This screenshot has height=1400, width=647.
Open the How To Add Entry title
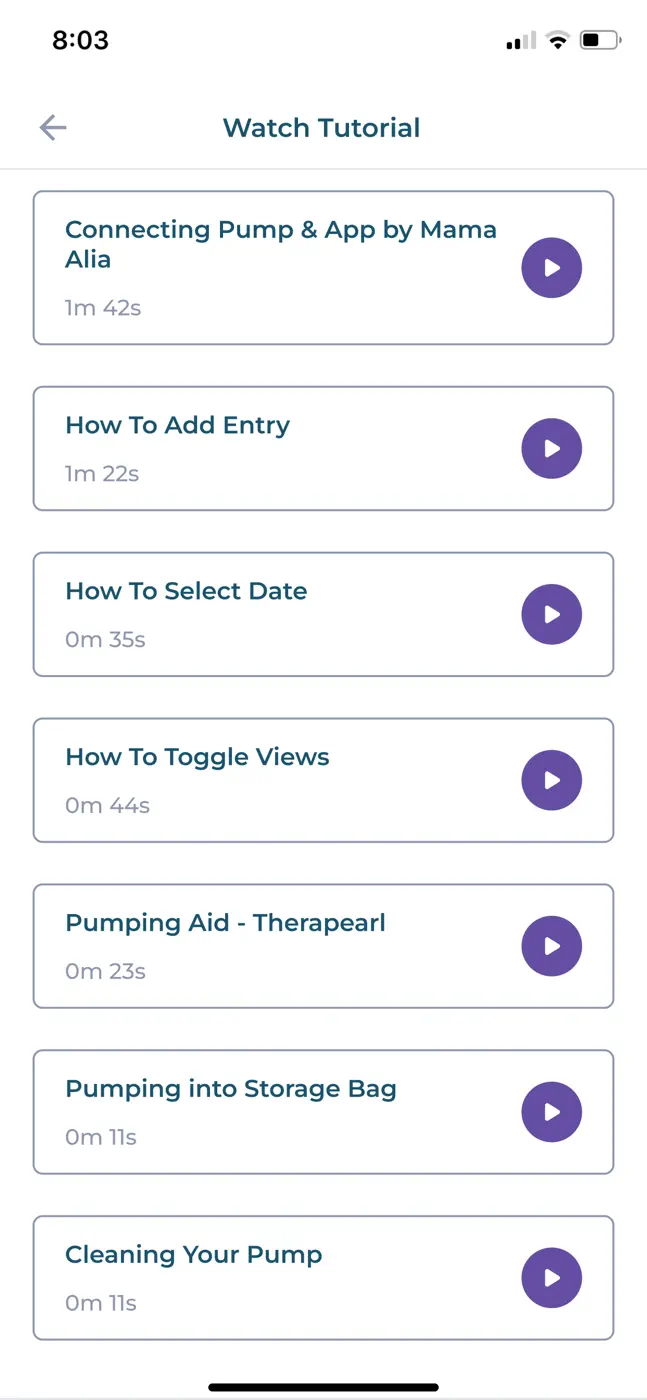[x=178, y=425]
